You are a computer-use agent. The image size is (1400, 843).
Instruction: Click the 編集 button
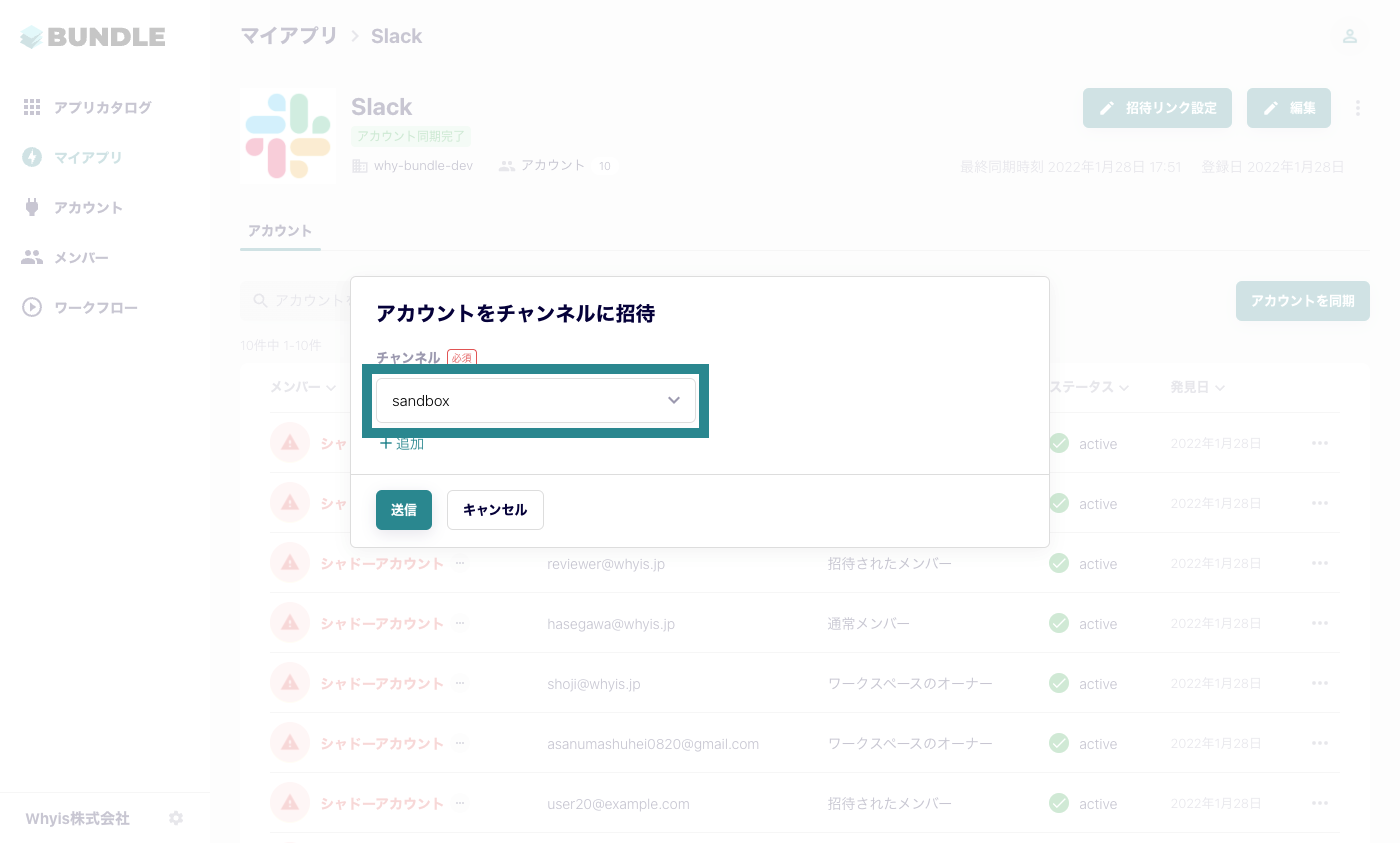point(1289,108)
